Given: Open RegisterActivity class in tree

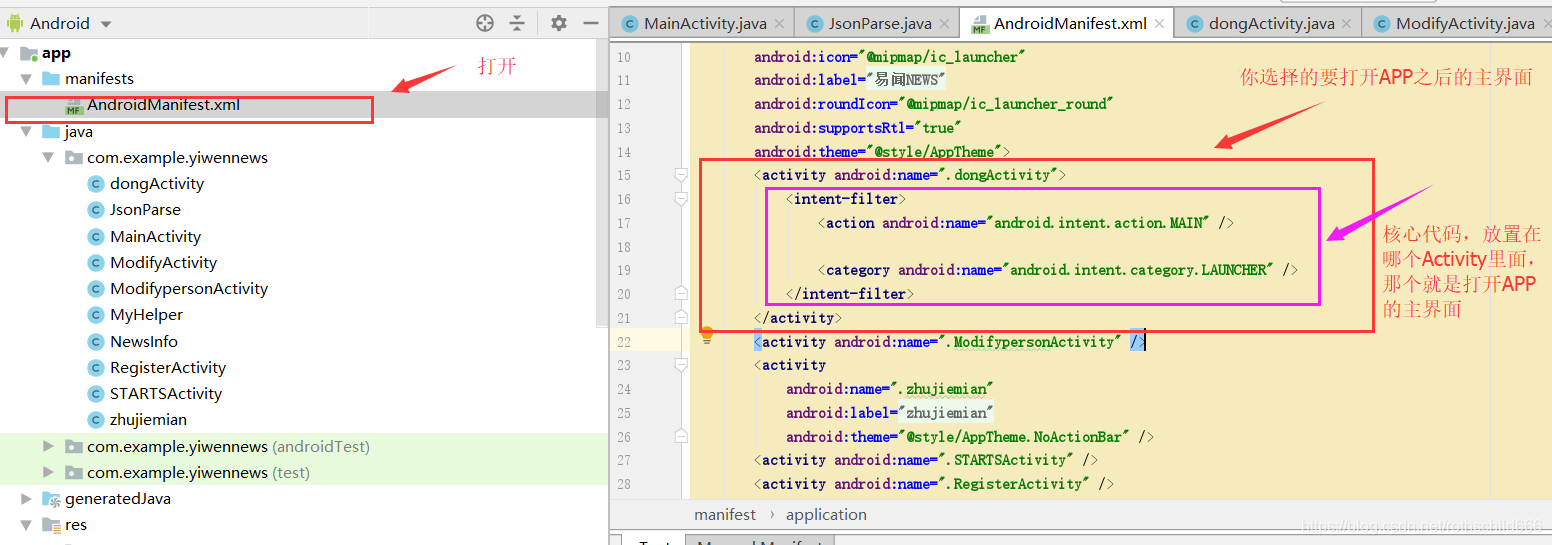Looking at the screenshot, I should point(168,368).
